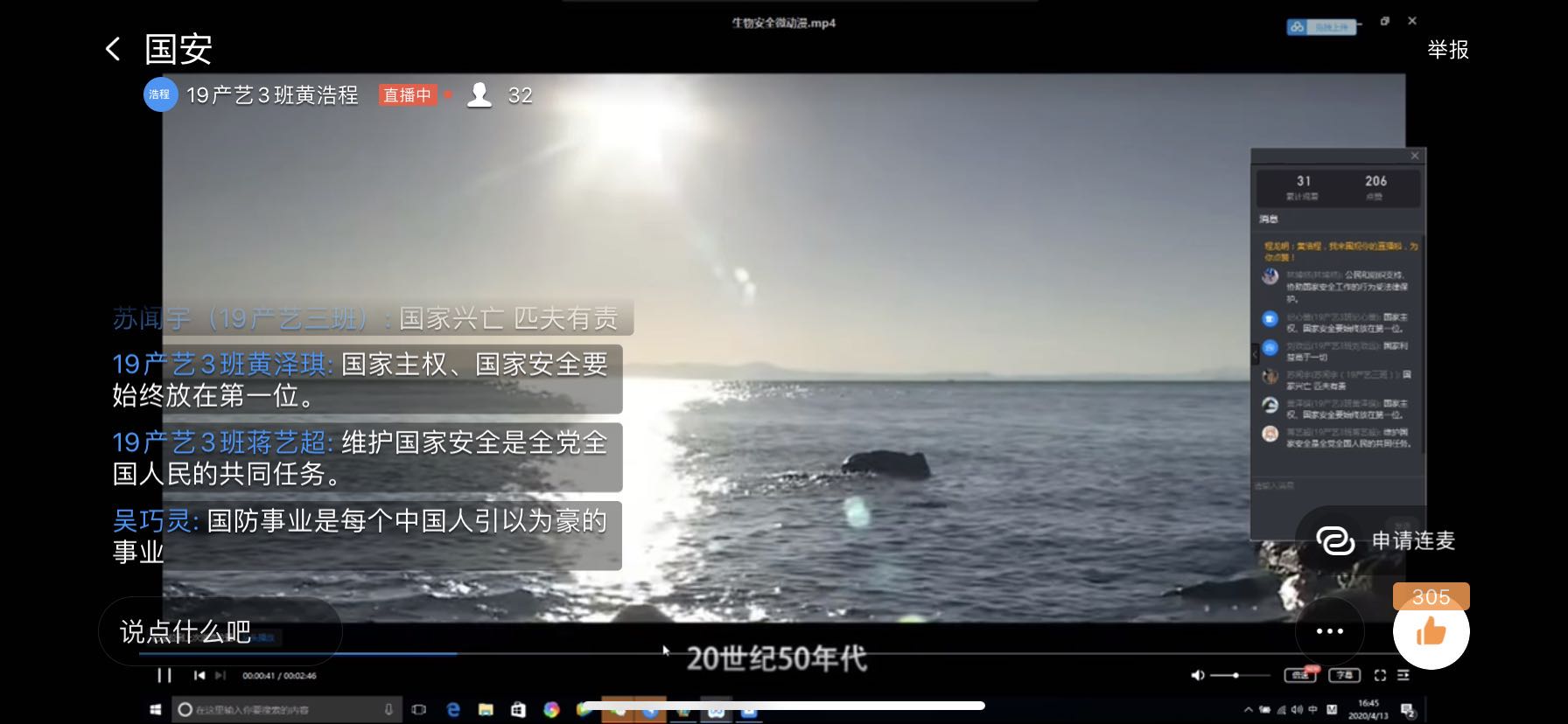Tap 举报 to report the stream
The width and height of the screenshot is (1568, 724).
1448,50
